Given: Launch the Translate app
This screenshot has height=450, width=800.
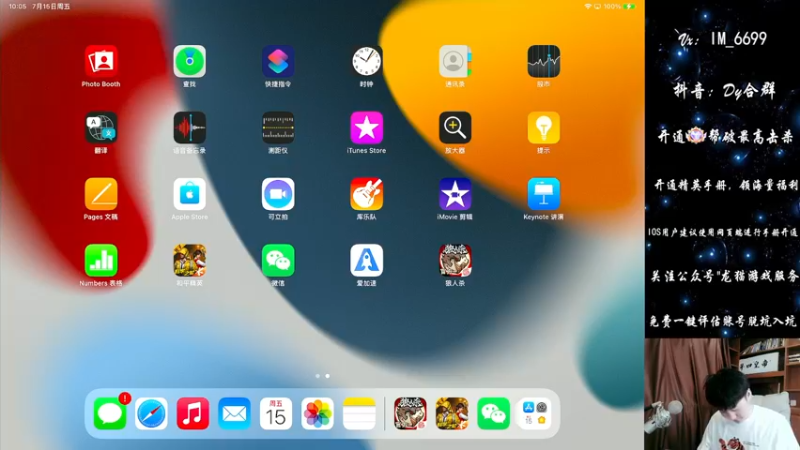Looking at the screenshot, I should (x=101, y=128).
